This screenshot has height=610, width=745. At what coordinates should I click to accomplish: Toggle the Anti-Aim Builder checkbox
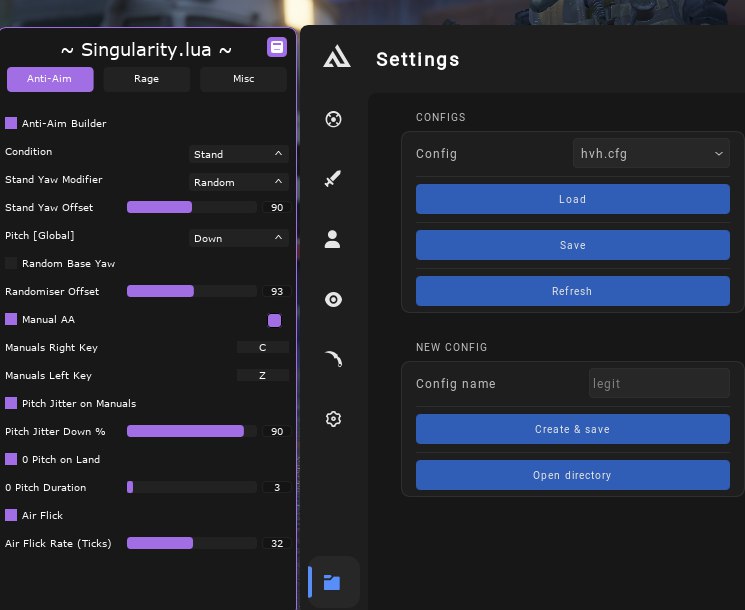tap(11, 123)
